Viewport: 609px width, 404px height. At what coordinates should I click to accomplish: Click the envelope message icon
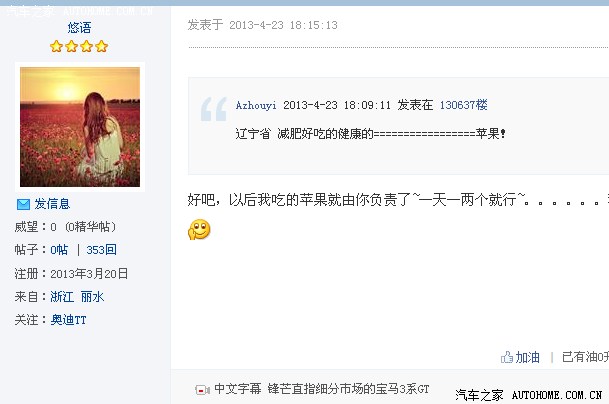23,204
